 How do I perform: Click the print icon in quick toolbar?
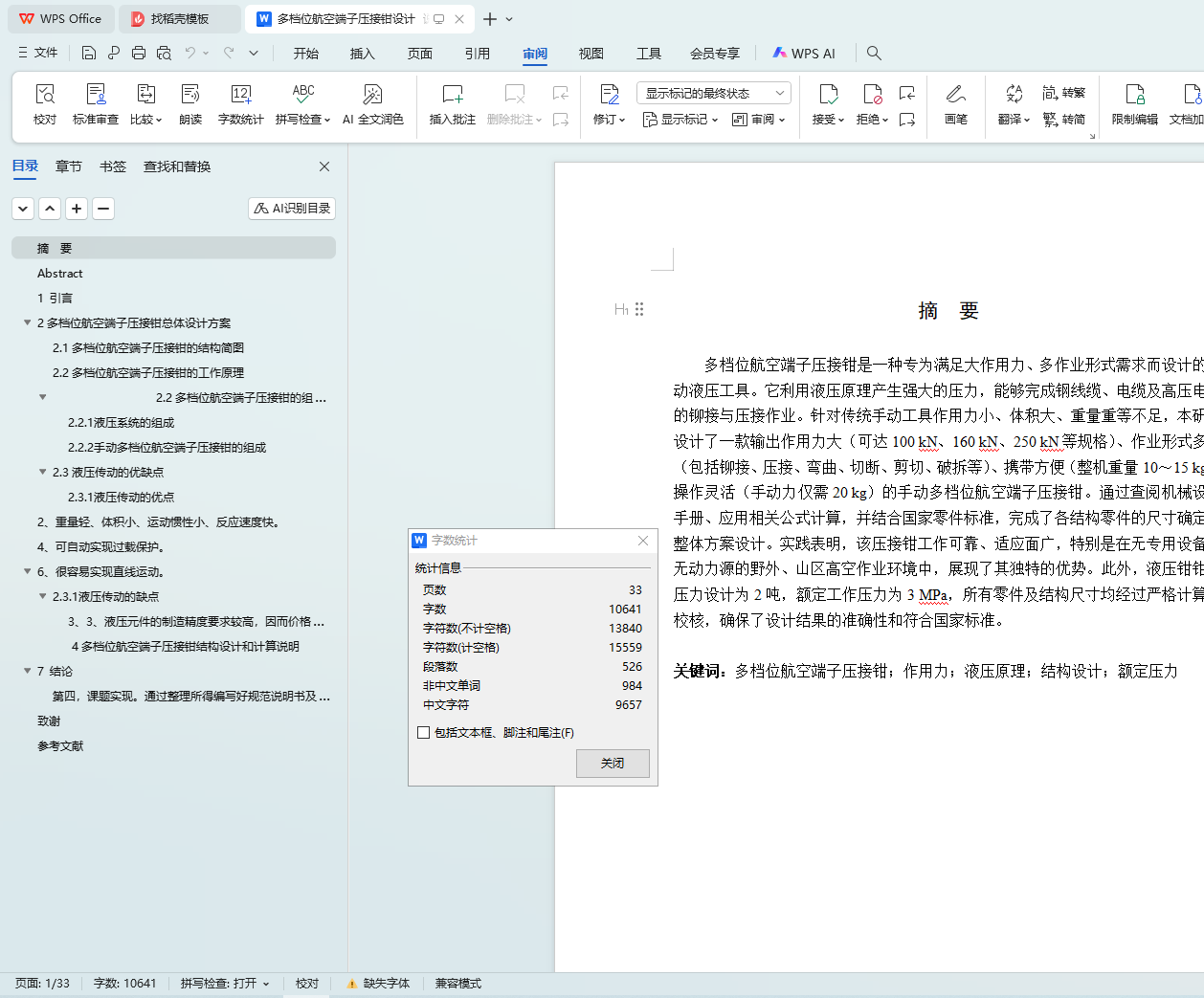pyautogui.click(x=139, y=53)
